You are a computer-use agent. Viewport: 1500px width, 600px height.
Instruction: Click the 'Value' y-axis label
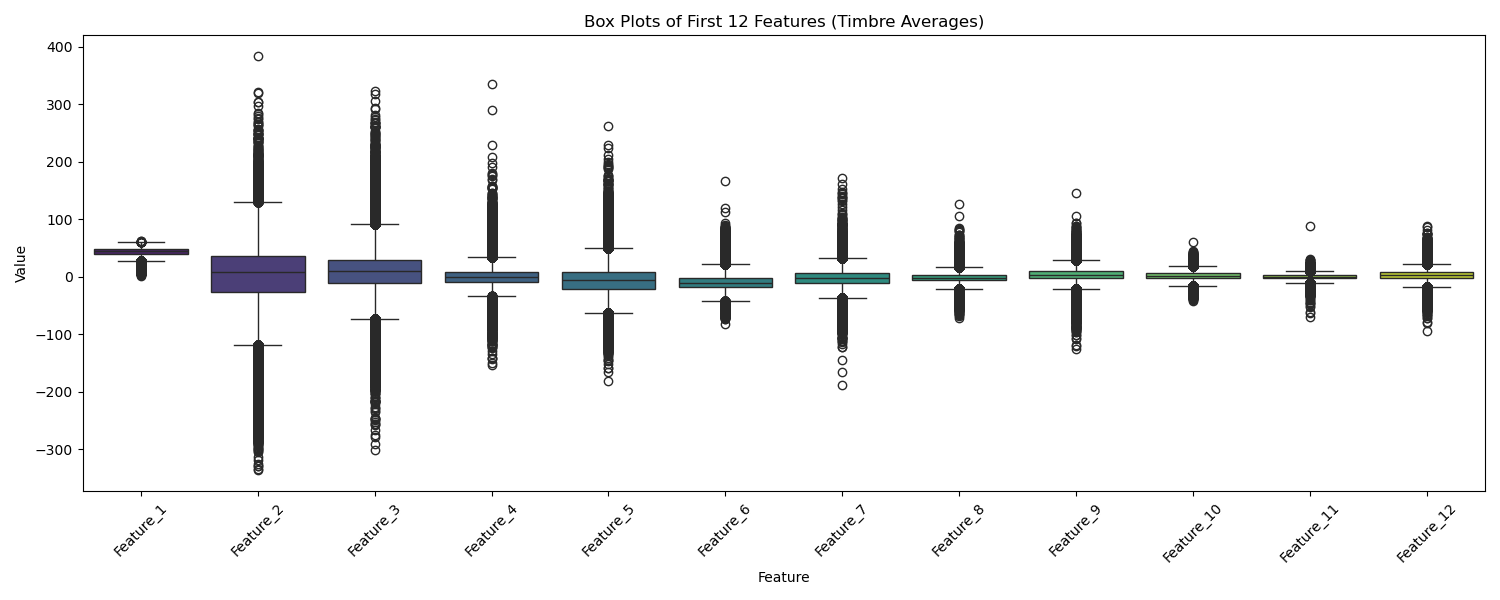coord(21,264)
